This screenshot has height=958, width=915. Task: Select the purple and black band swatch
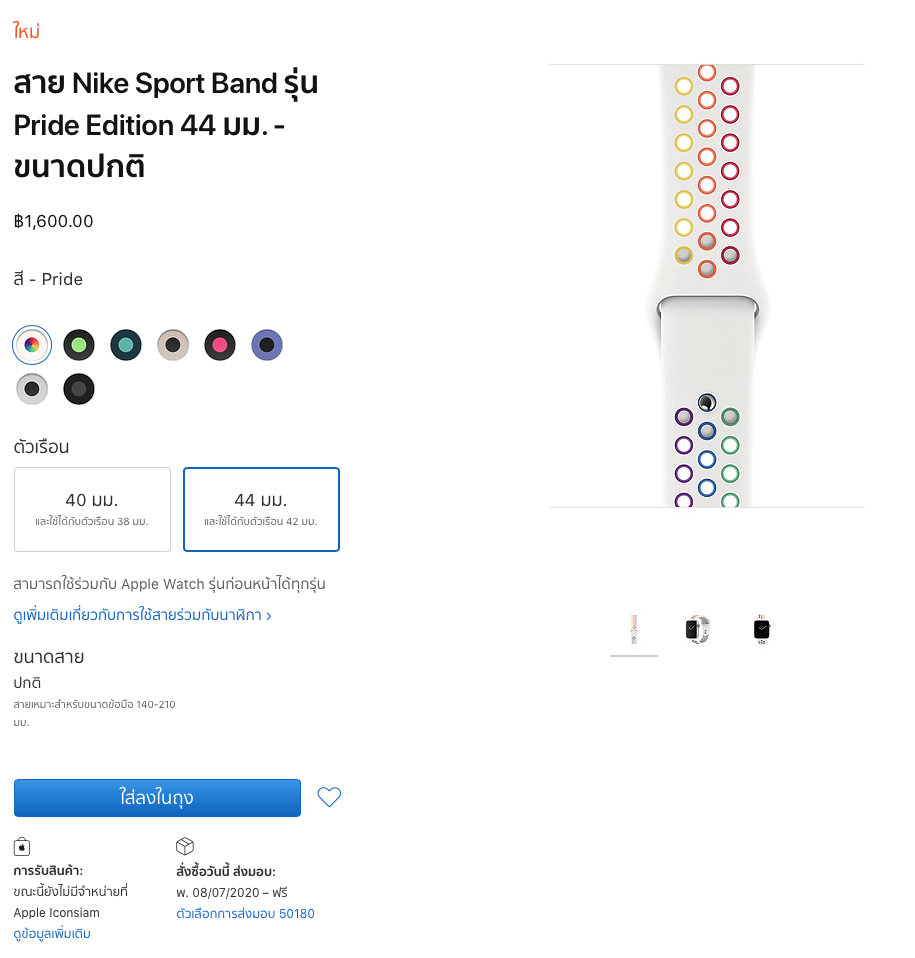[x=267, y=345]
